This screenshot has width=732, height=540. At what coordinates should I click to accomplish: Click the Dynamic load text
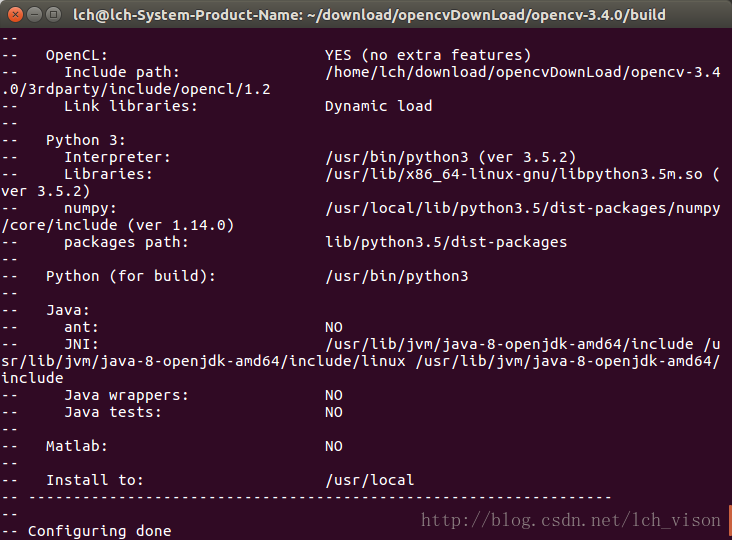(379, 106)
